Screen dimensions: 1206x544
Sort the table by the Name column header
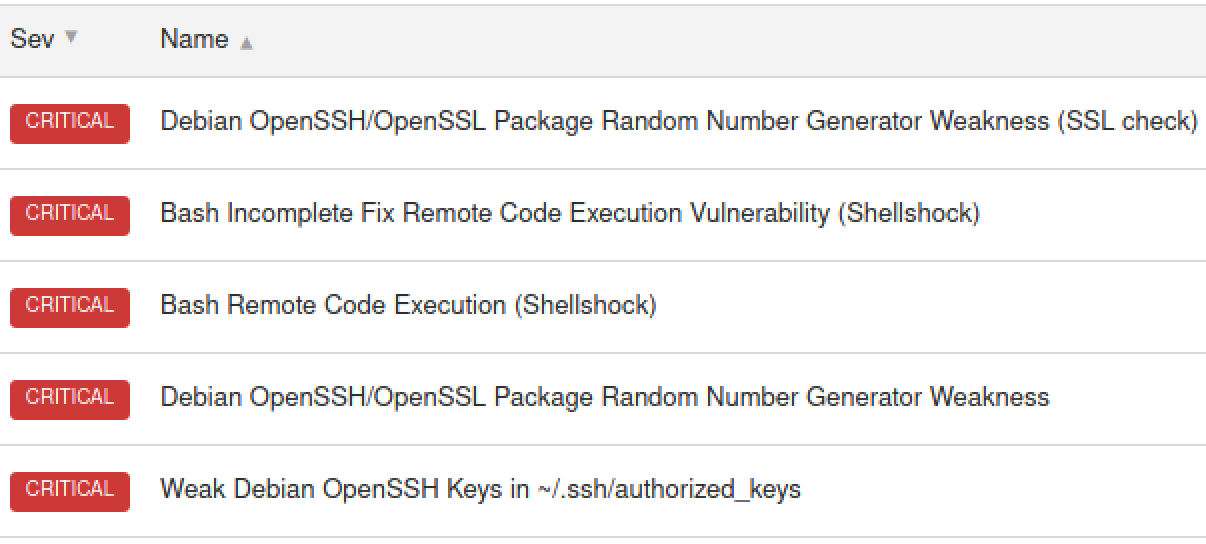click(194, 40)
